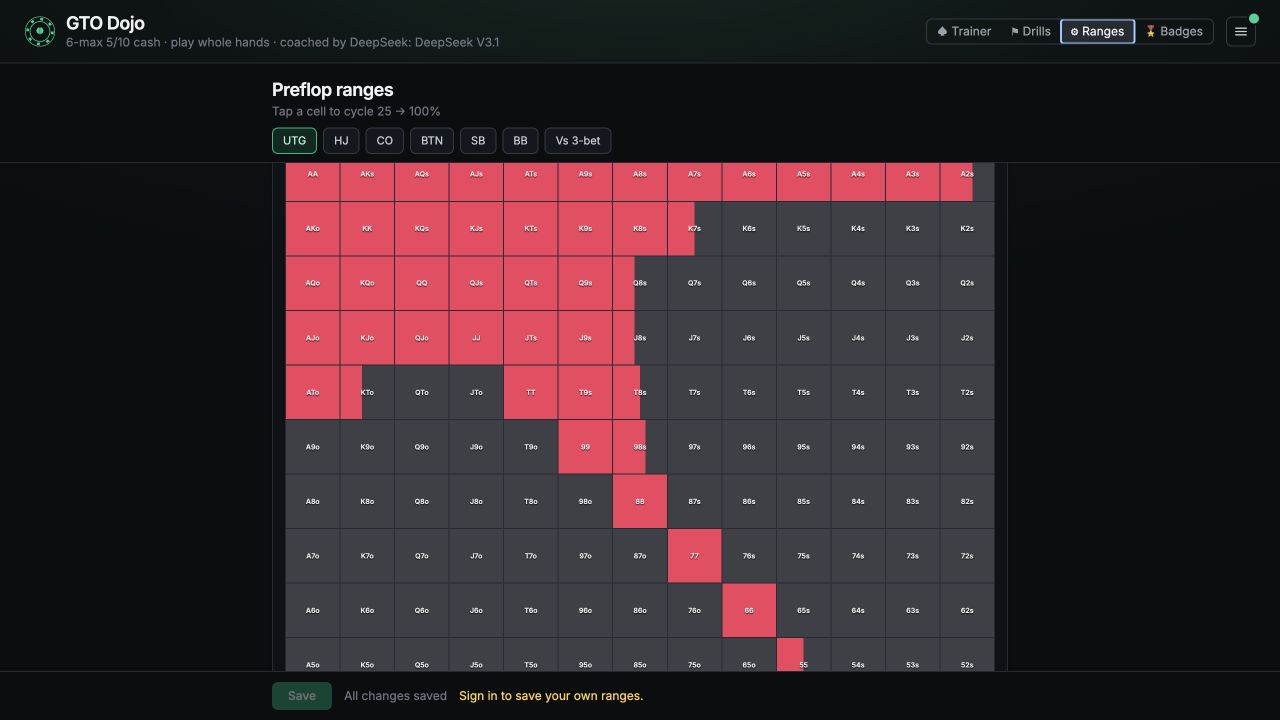Tap the K2s cell
This screenshot has height=720, width=1280.
[x=967, y=229]
